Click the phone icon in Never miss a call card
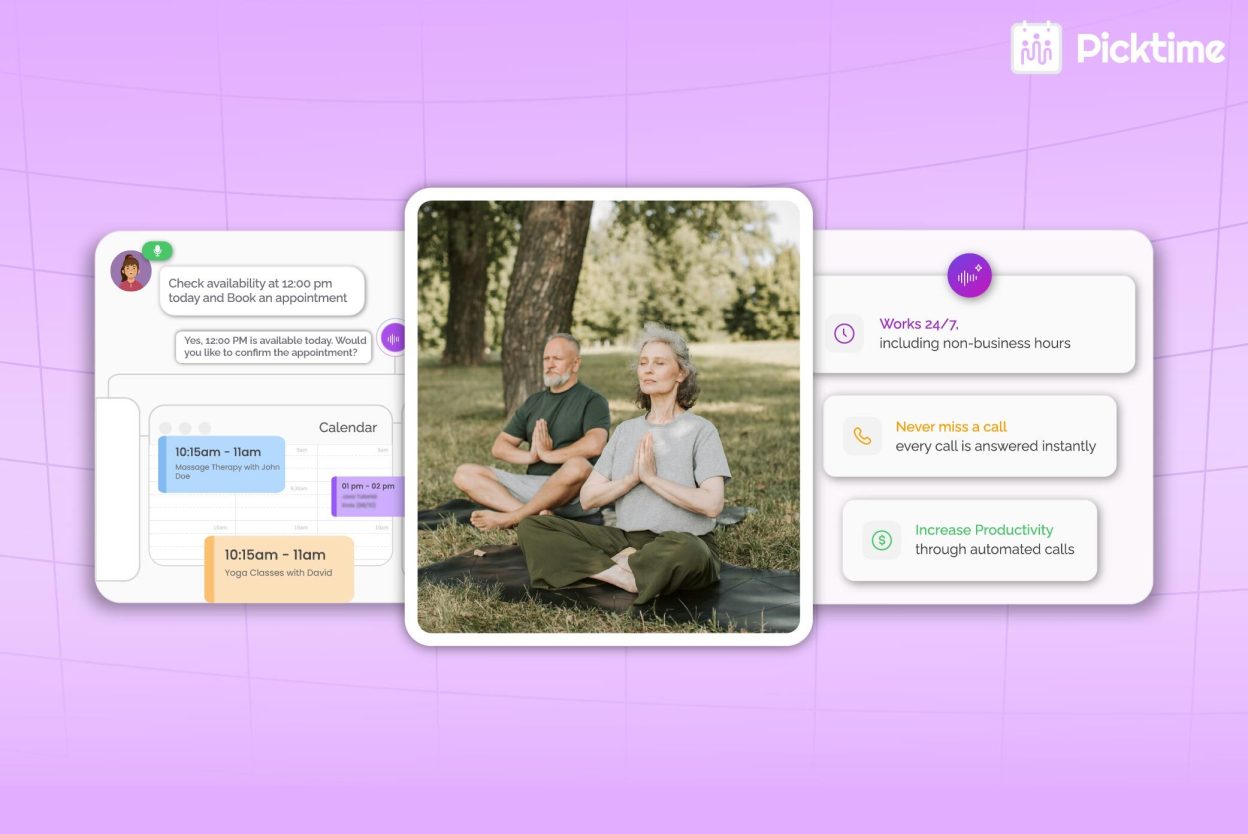 862,436
